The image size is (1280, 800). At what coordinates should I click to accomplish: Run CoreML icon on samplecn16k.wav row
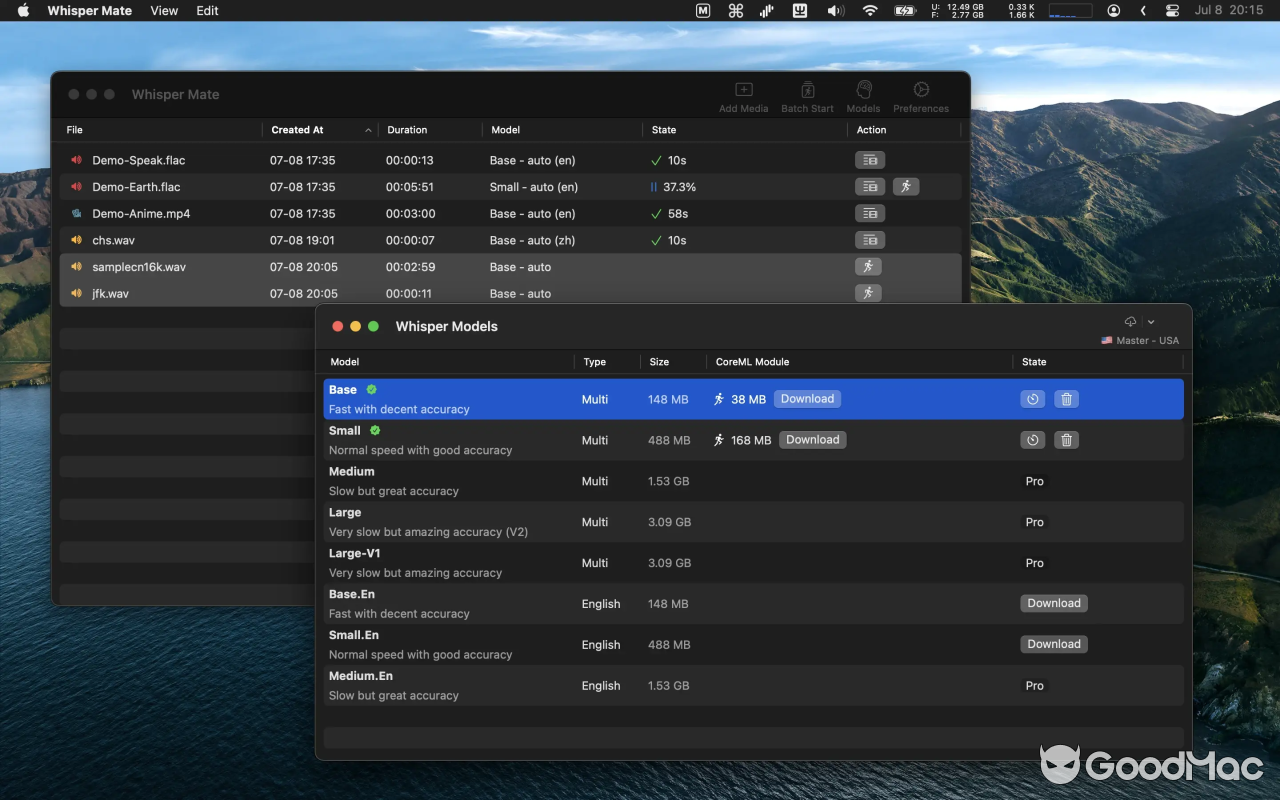pos(868,267)
